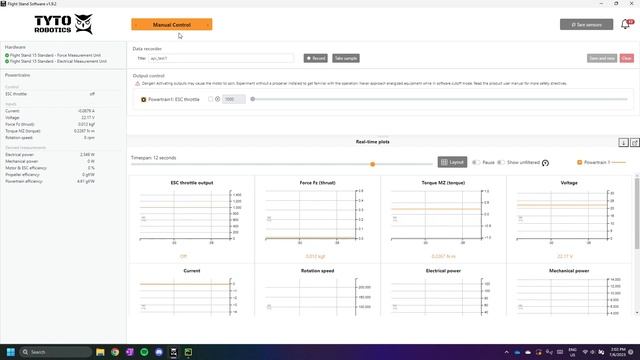Open File Explorer from the taskbar

point(100,352)
